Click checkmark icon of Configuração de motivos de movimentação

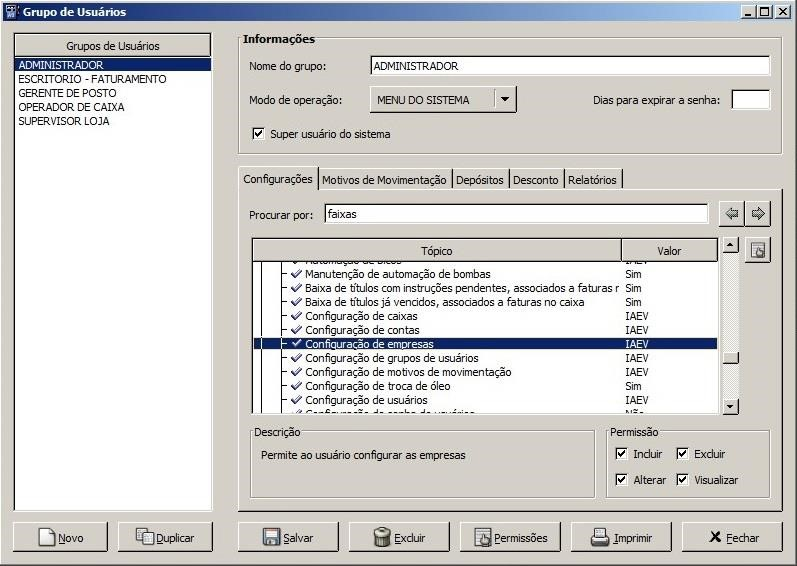[296, 372]
